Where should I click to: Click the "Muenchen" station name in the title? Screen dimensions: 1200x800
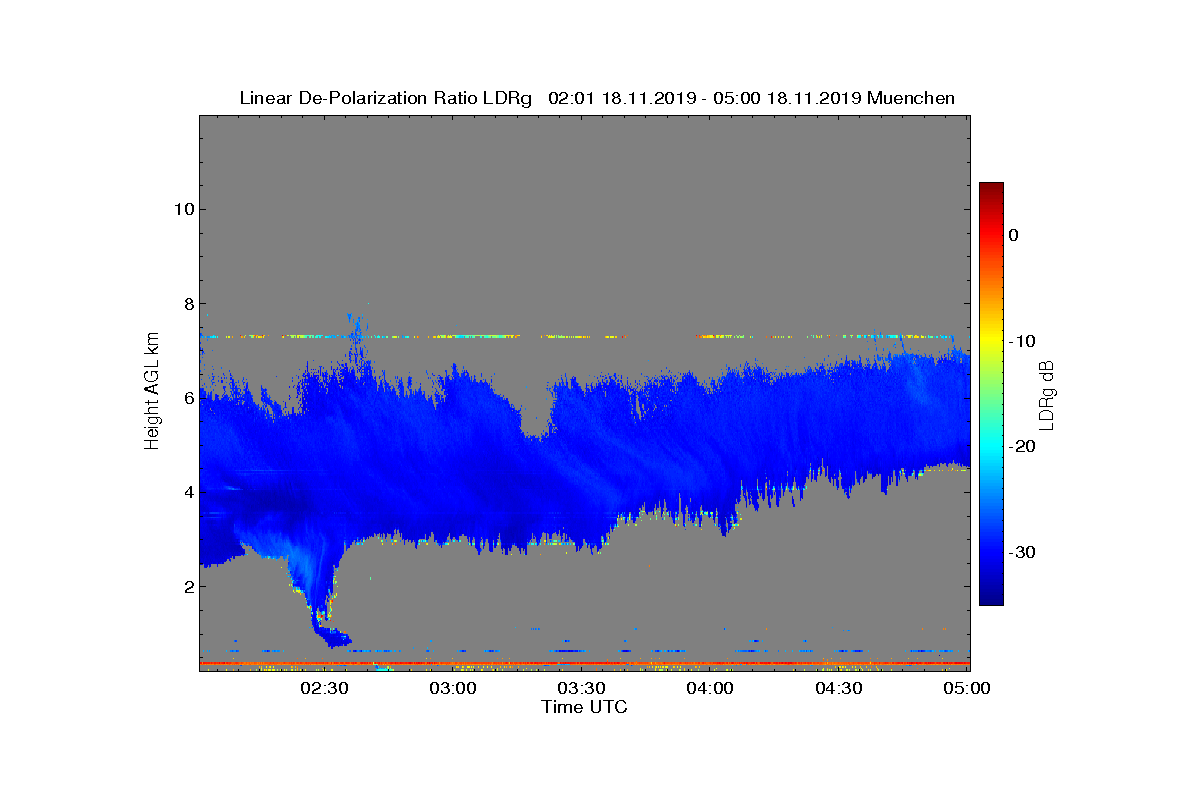pyautogui.click(x=911, y=98)
